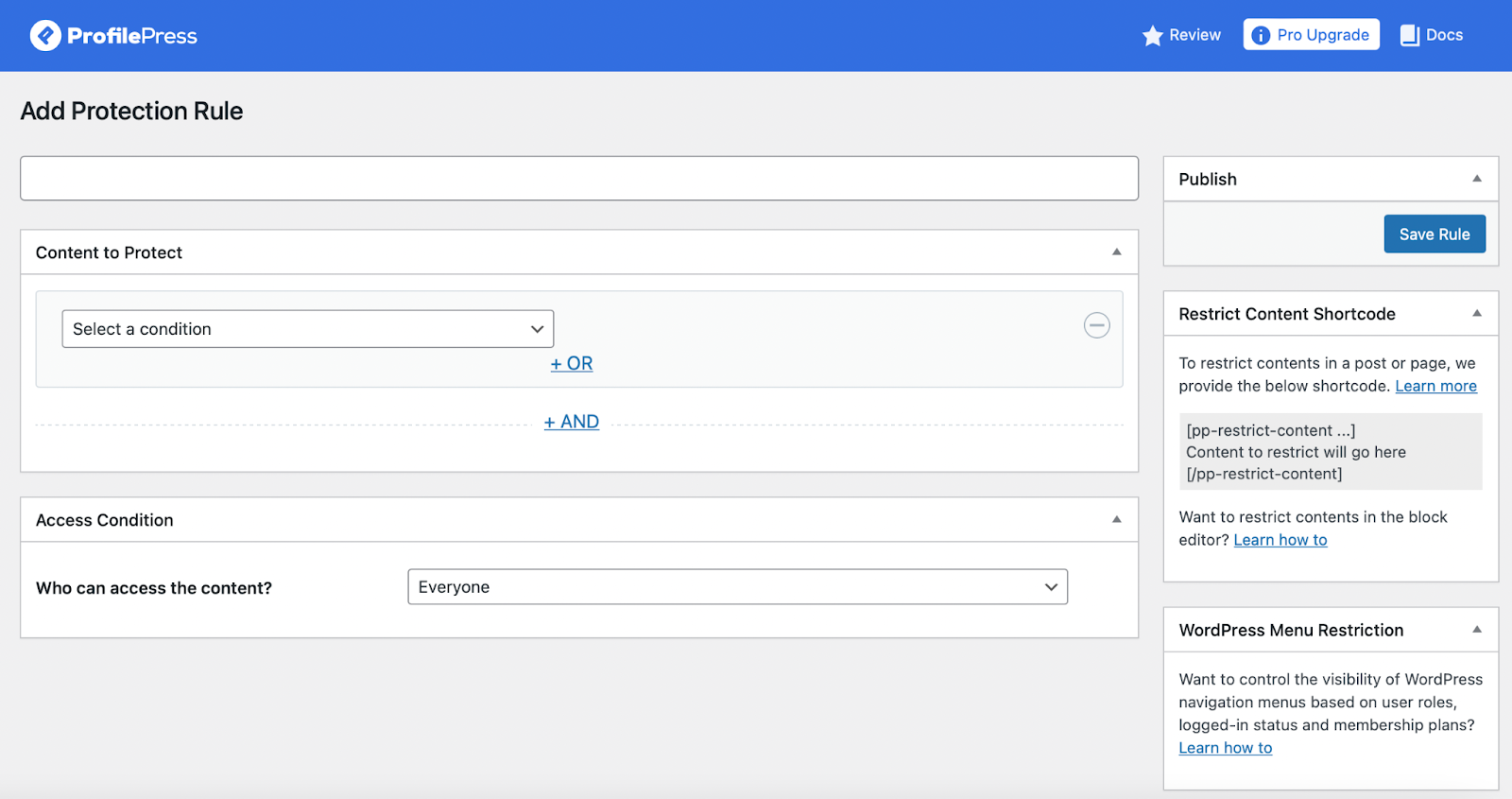This screenshot has width=1512, height=799.
Task: Open the shortcode Learn more link
Action: click(1435, 386)
